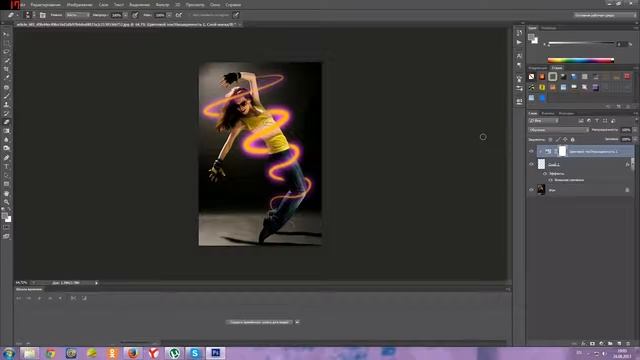The height and width of the screenshot is (360, 640).
Task: Open the Image menu
Action: coord(80,5)
